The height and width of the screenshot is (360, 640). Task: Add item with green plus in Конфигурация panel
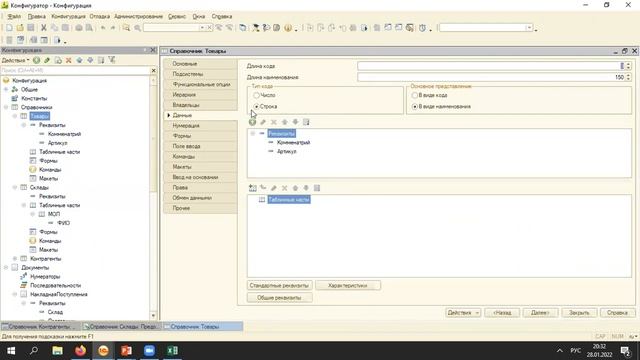coord(37,60)
